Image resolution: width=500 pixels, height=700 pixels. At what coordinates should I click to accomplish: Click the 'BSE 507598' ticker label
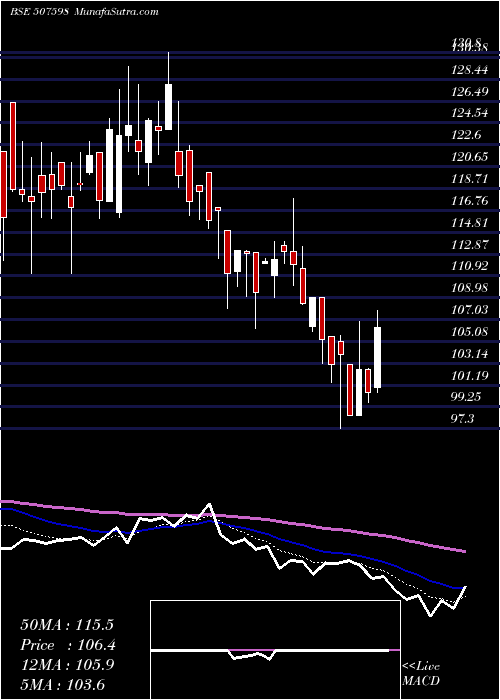tap(39, 11)
